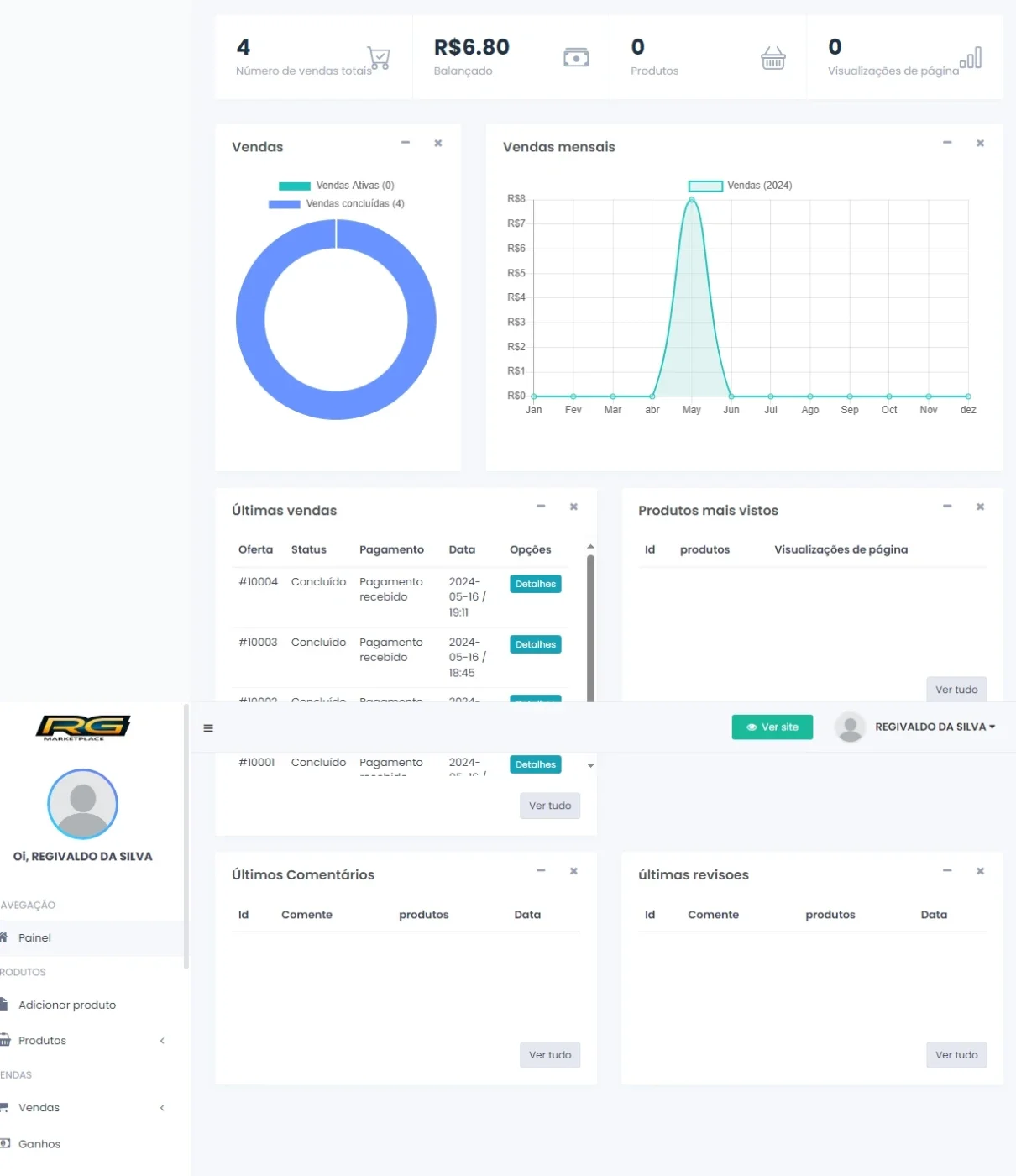Screen dimensions: 1016x1176
Task: Click scrollbar down arrow in Últimas vendas
Action: pos(590,765)
